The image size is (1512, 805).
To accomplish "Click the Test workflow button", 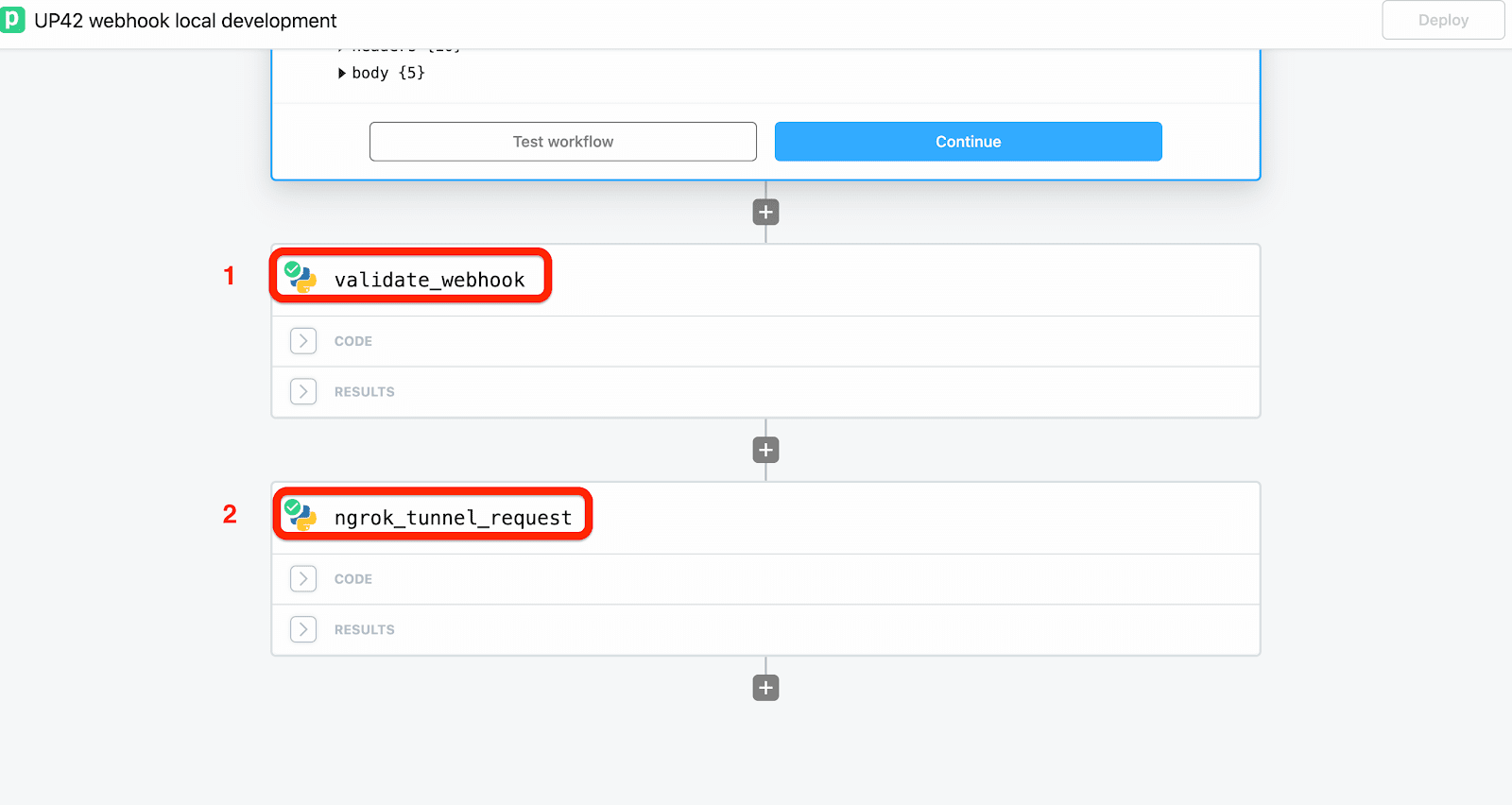I will click(563, 142).
